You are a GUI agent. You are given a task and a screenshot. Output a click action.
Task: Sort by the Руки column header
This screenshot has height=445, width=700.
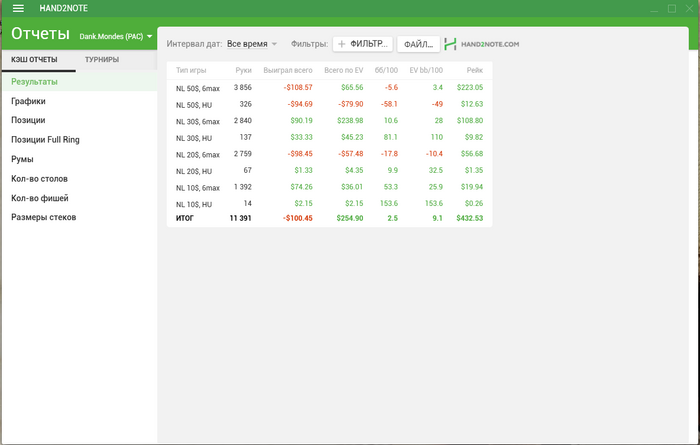(x=243, y=70)
